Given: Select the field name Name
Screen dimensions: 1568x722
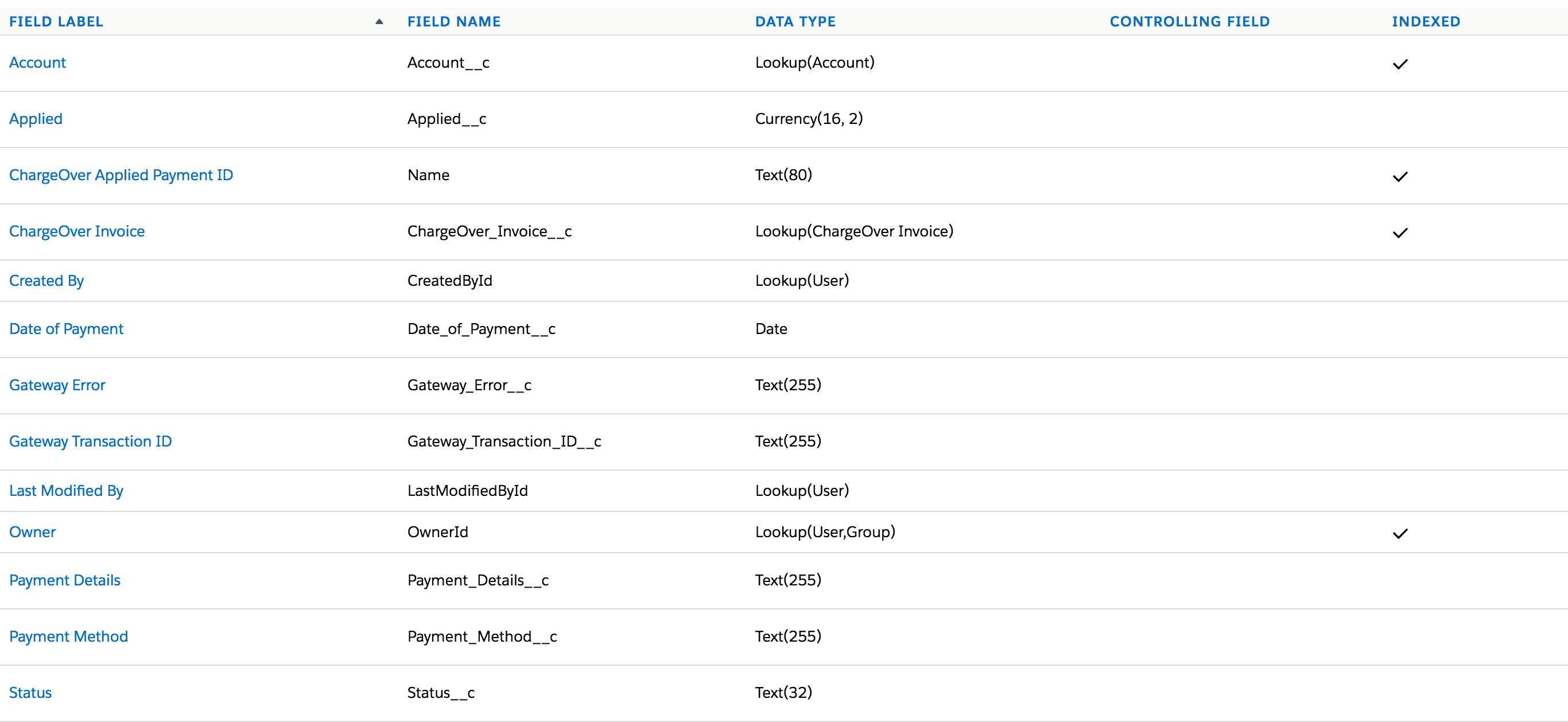Looking at the screenshot, I should click(428, 175).
